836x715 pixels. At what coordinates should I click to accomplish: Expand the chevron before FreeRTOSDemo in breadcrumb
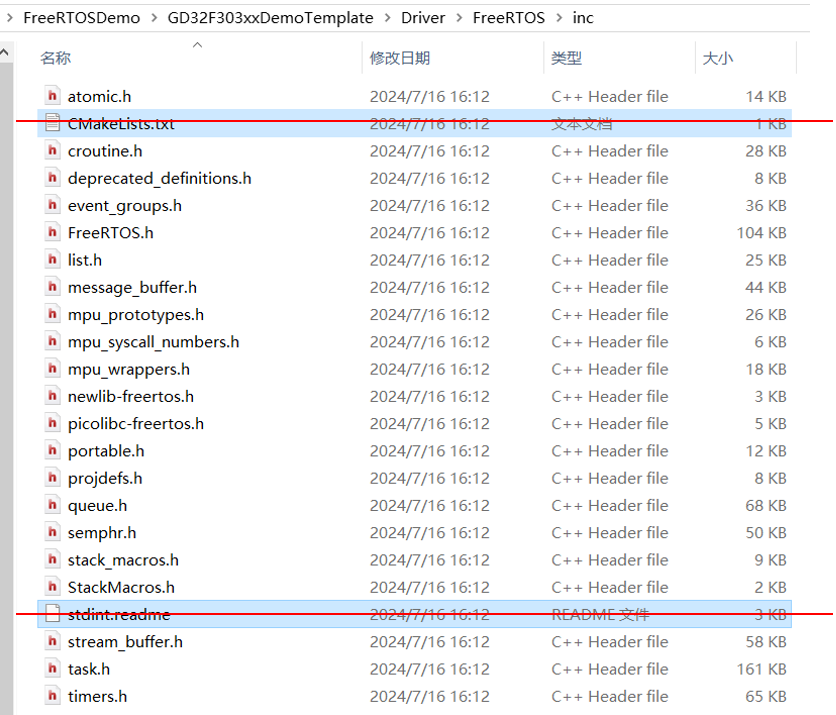coord(10,18)
